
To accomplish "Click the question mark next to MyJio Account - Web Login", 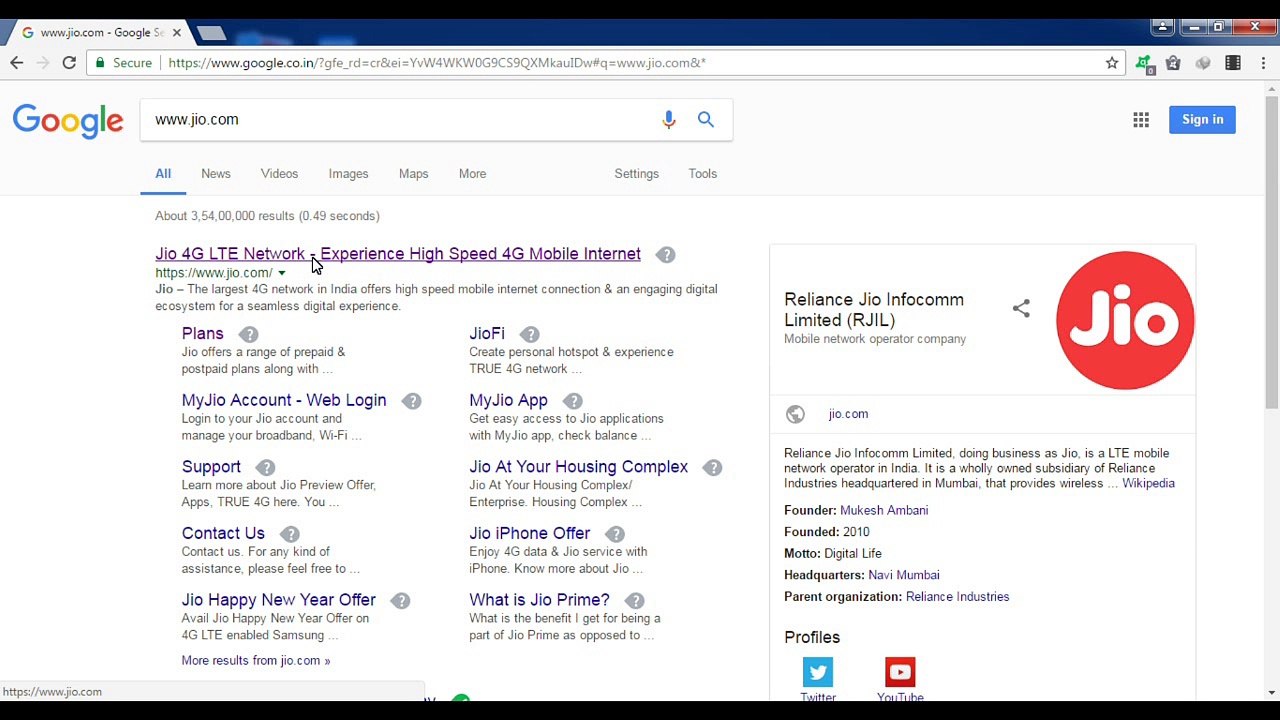I will click(x=412, y=401).
